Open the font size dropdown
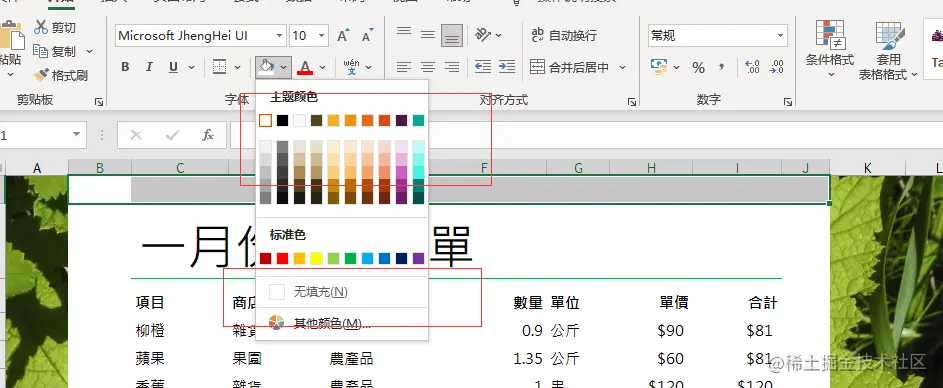This screenshot has height=388, width=943. click(x=322, y=36)
